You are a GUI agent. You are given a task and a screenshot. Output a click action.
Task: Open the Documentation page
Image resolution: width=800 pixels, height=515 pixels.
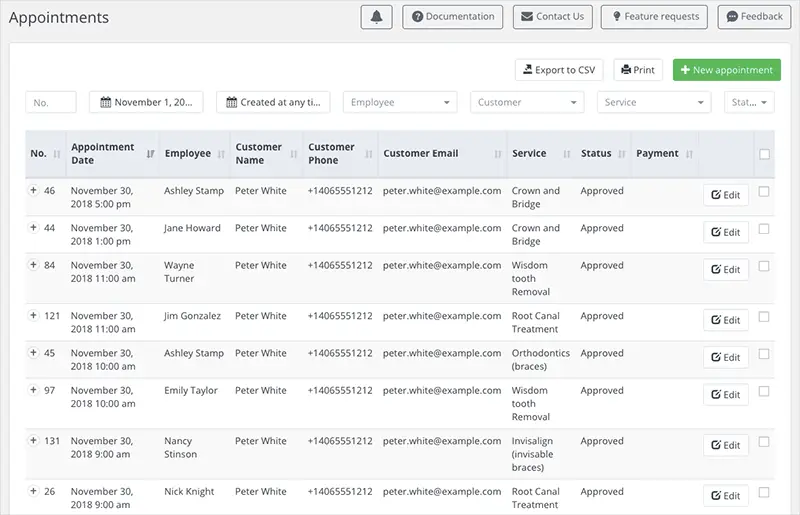[453, 17]
